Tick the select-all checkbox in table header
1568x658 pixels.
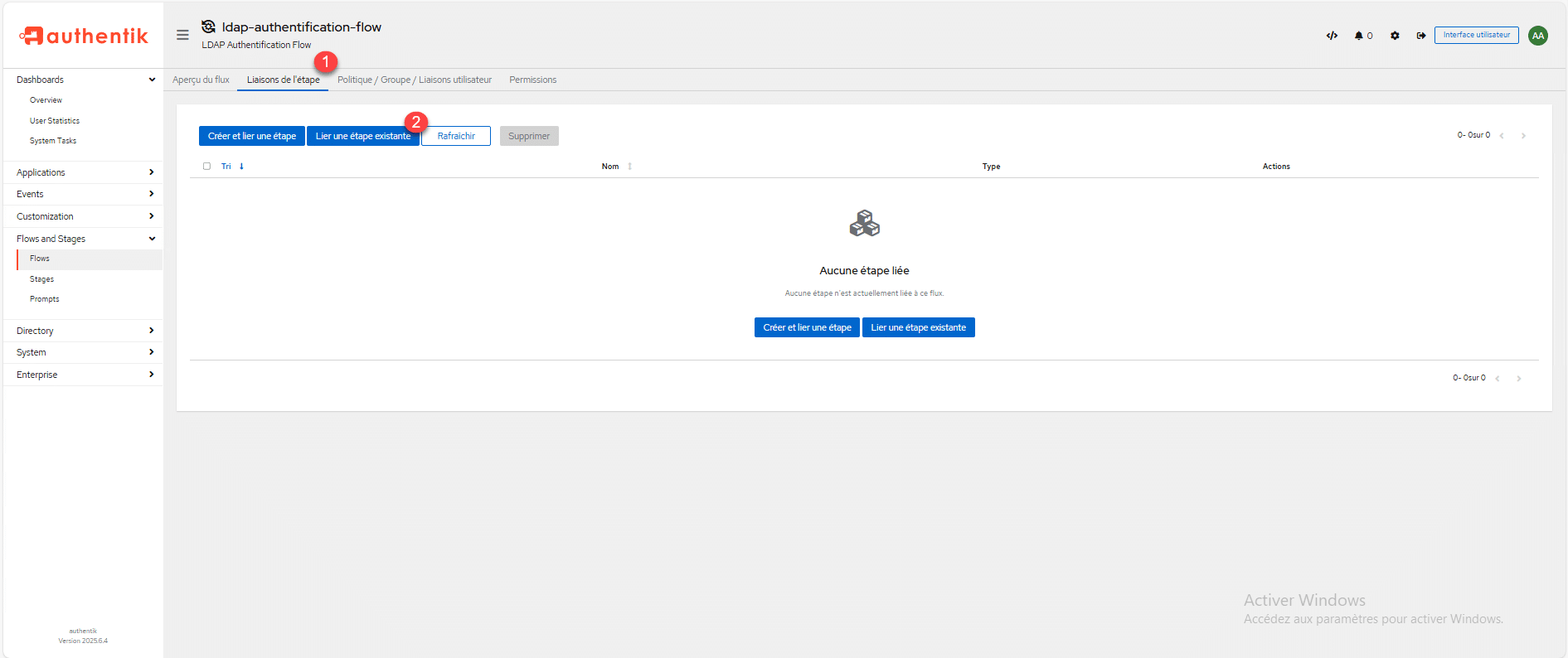point(206,167)
